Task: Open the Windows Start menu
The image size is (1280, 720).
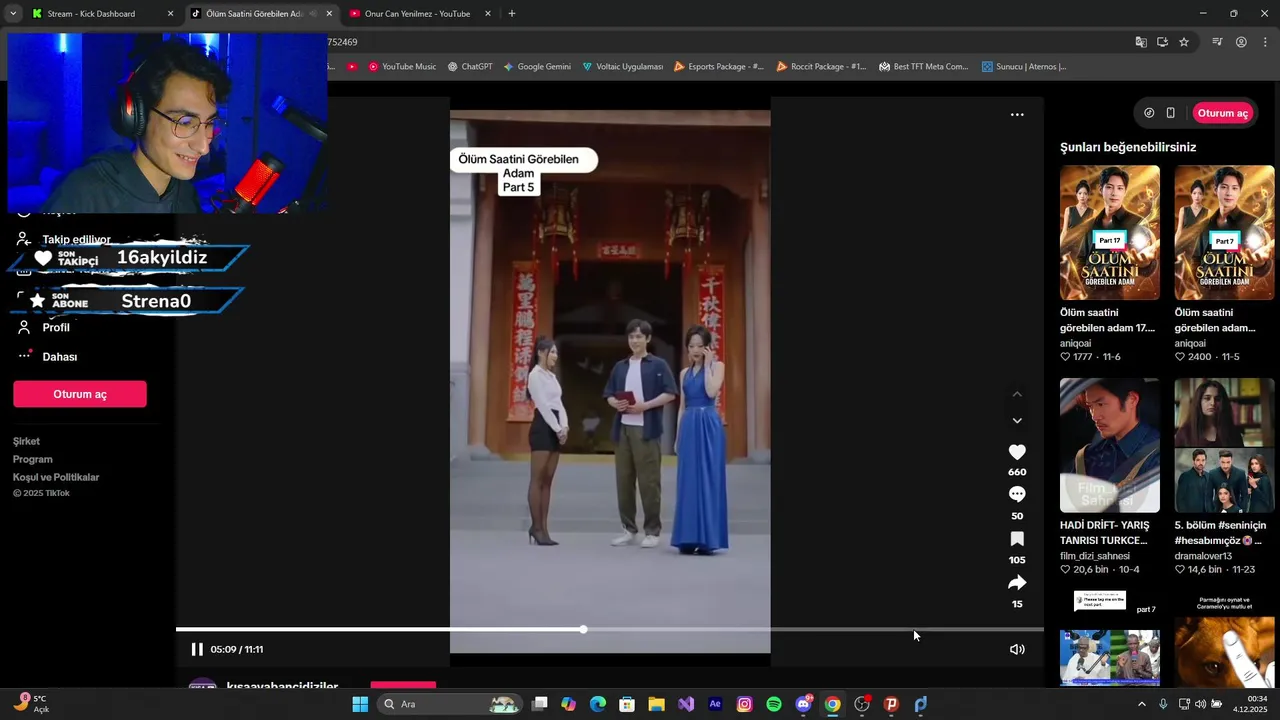Action: 360,704
